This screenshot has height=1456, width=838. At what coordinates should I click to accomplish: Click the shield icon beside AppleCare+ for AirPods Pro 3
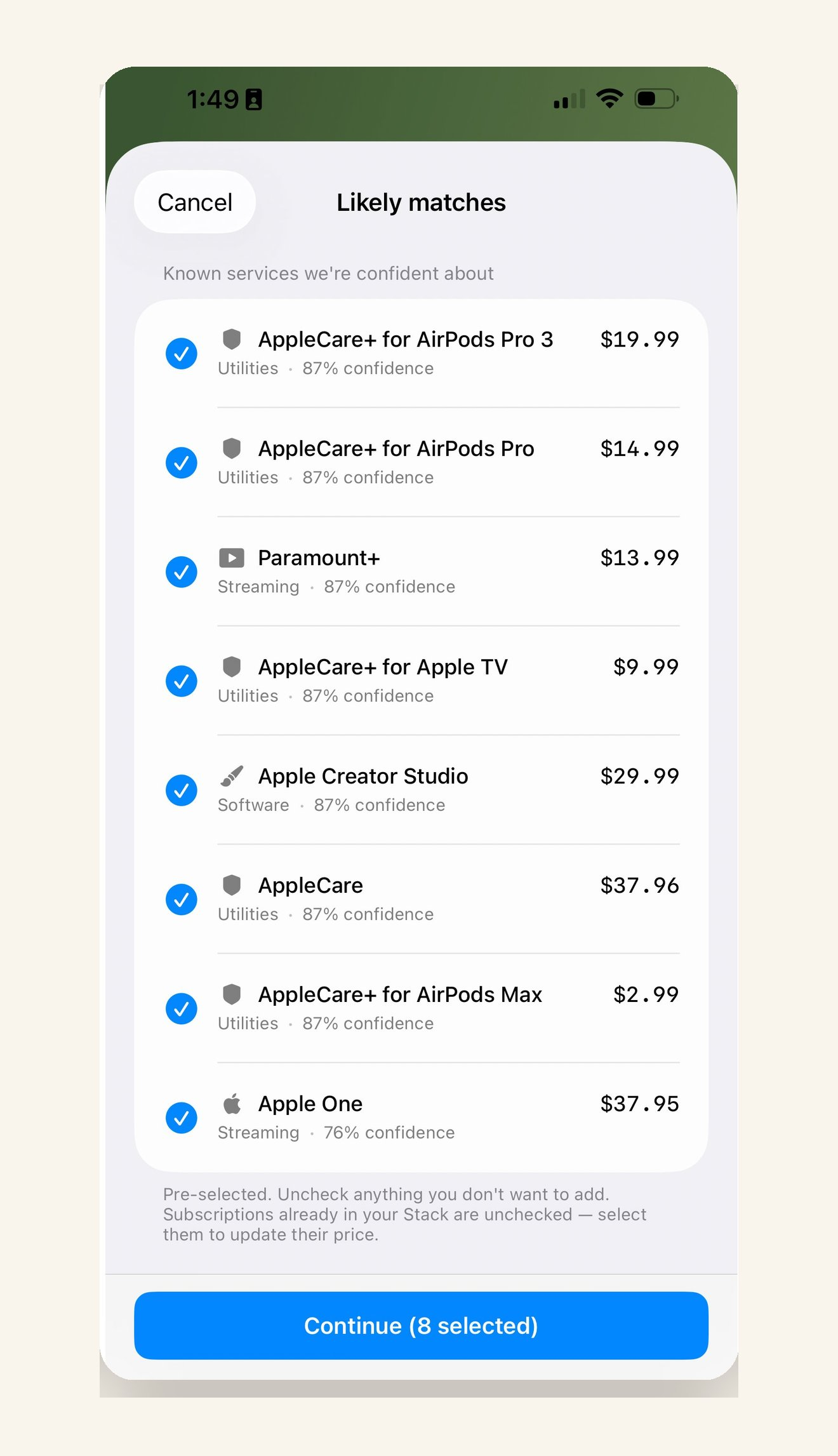[232, 340]
